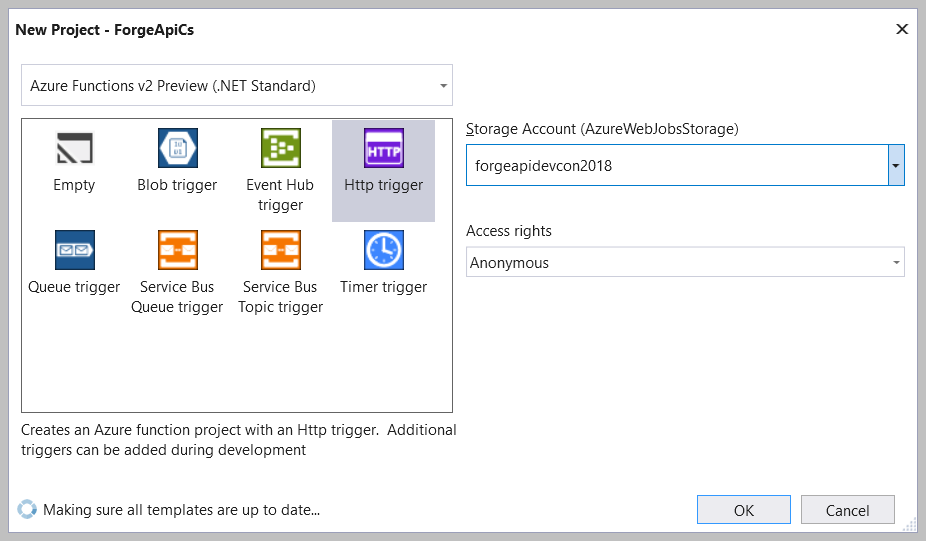Screen dimensions: 926x541
Task: Click the 'Making sure all templates' status text
Action: click(181, 510)
